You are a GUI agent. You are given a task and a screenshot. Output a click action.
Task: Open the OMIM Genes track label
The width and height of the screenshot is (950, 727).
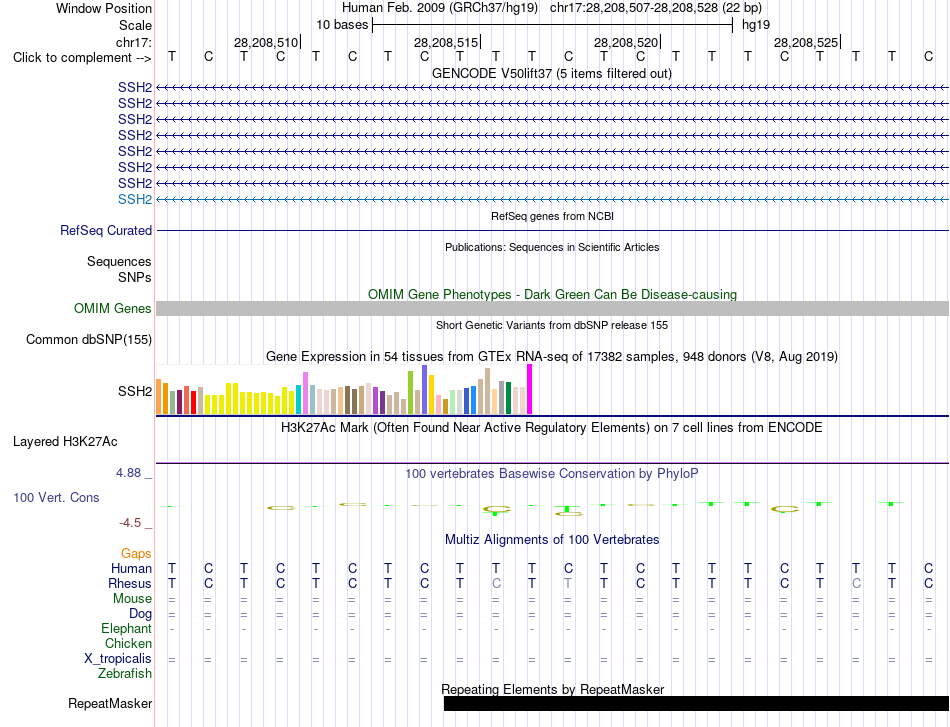tap(112, 308)
